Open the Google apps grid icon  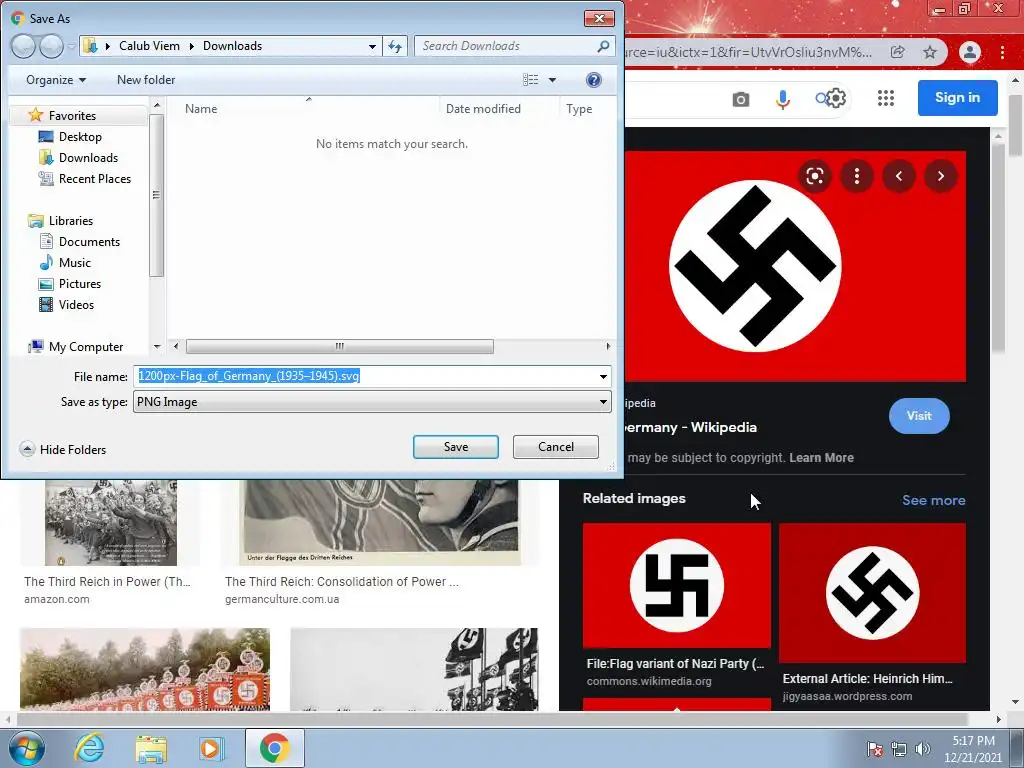(x=886, y=98)
